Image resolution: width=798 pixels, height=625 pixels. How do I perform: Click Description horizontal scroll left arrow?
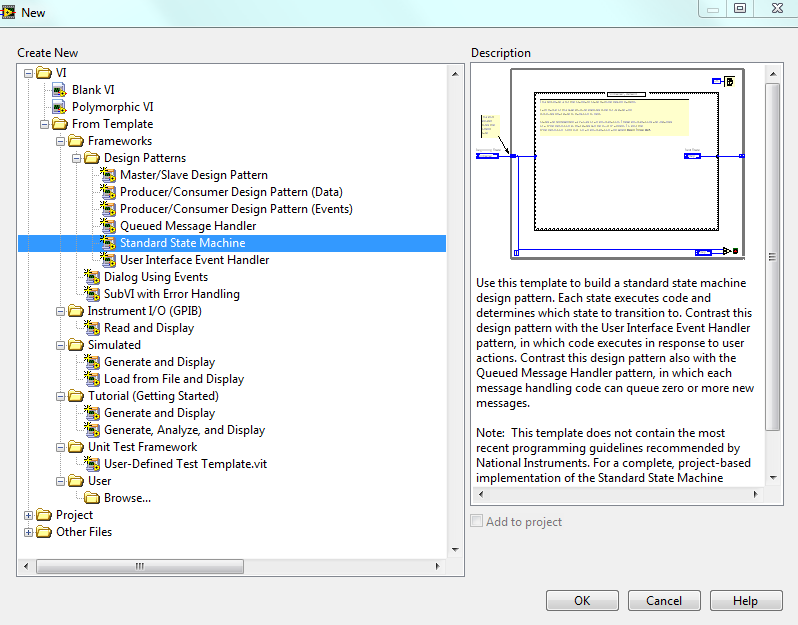pyautogui.click(x=481, y=494)
